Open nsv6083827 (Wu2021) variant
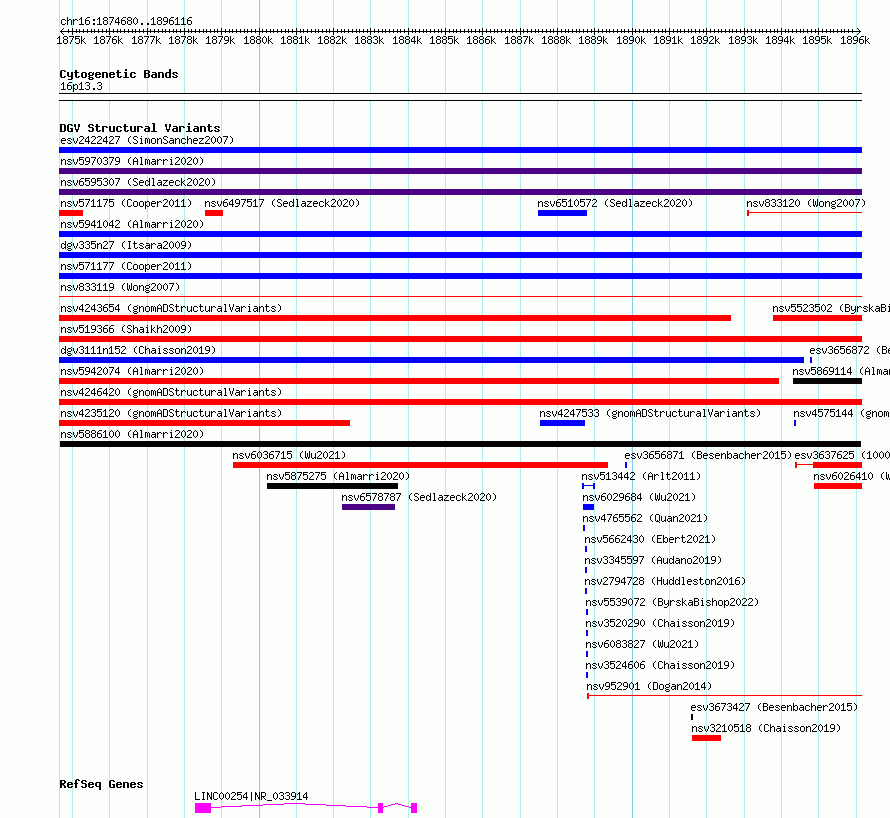 click(x=642, y=644)
